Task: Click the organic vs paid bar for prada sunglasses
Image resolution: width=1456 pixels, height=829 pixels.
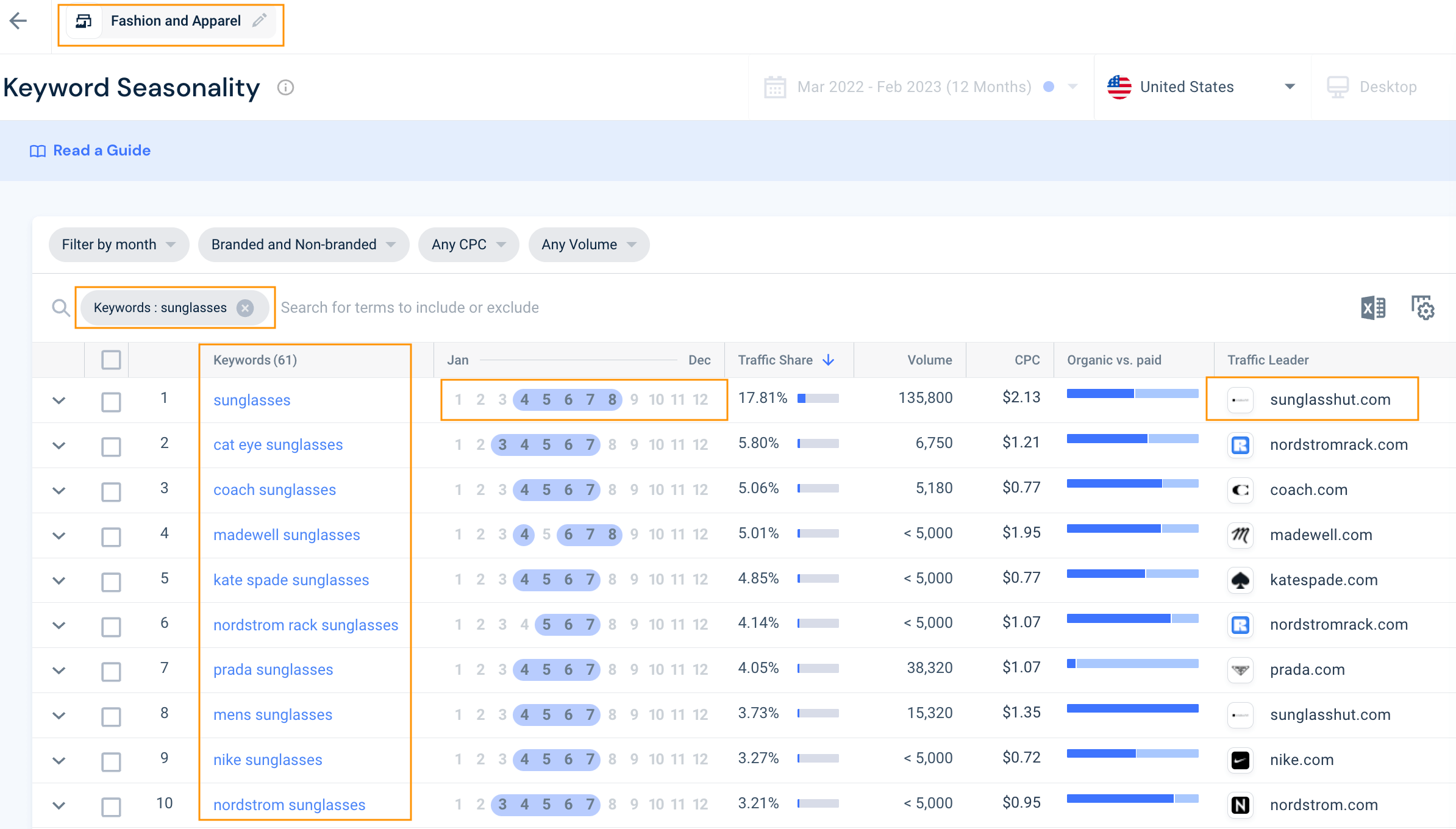Action: (1133, 664)
